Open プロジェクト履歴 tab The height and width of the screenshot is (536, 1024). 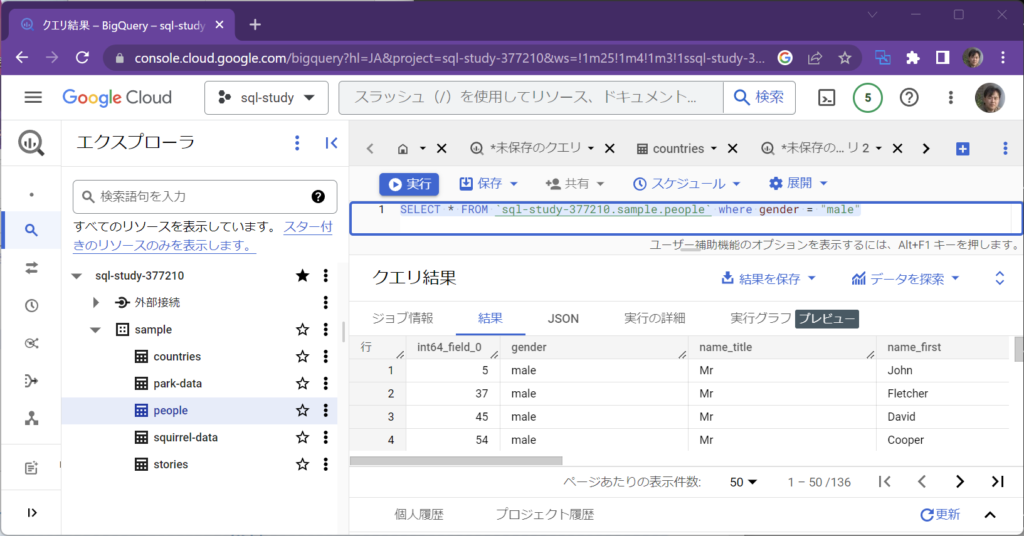tap(545, 514)
